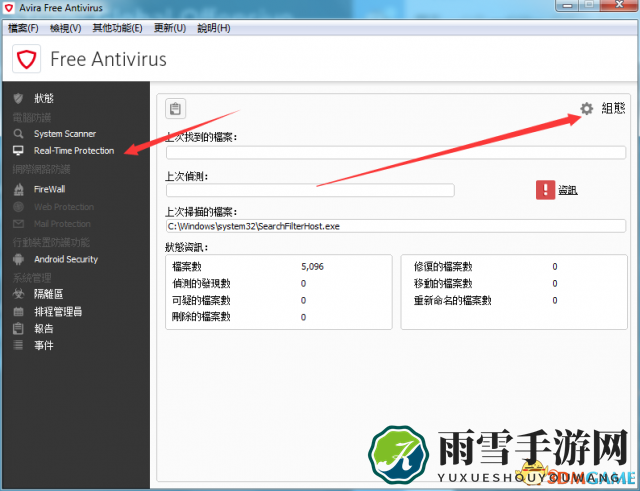Open the 檢視(V) menu

(65, 28)
